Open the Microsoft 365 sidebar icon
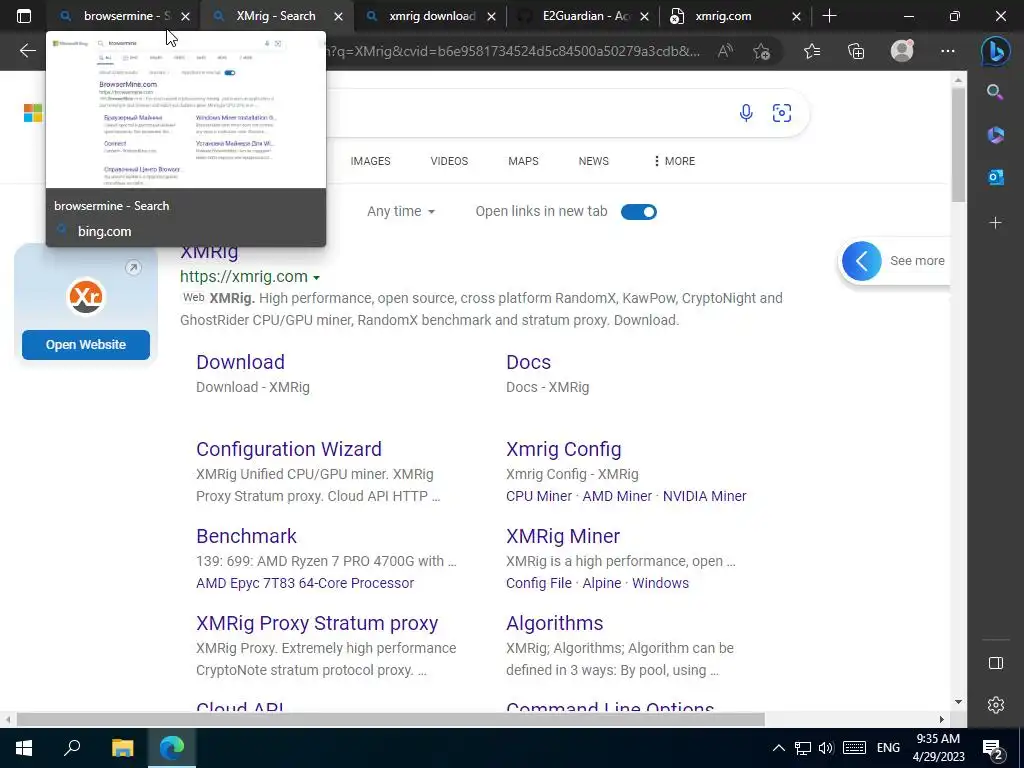Screen dimensions: 1024x768 [995, 135]
